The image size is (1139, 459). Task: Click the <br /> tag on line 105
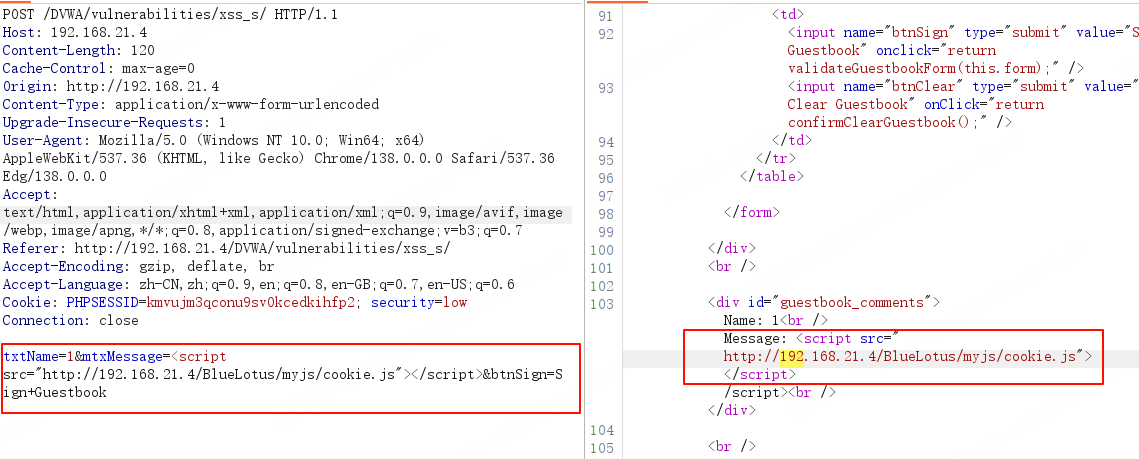pyautogui.click(x=731, y=447)
